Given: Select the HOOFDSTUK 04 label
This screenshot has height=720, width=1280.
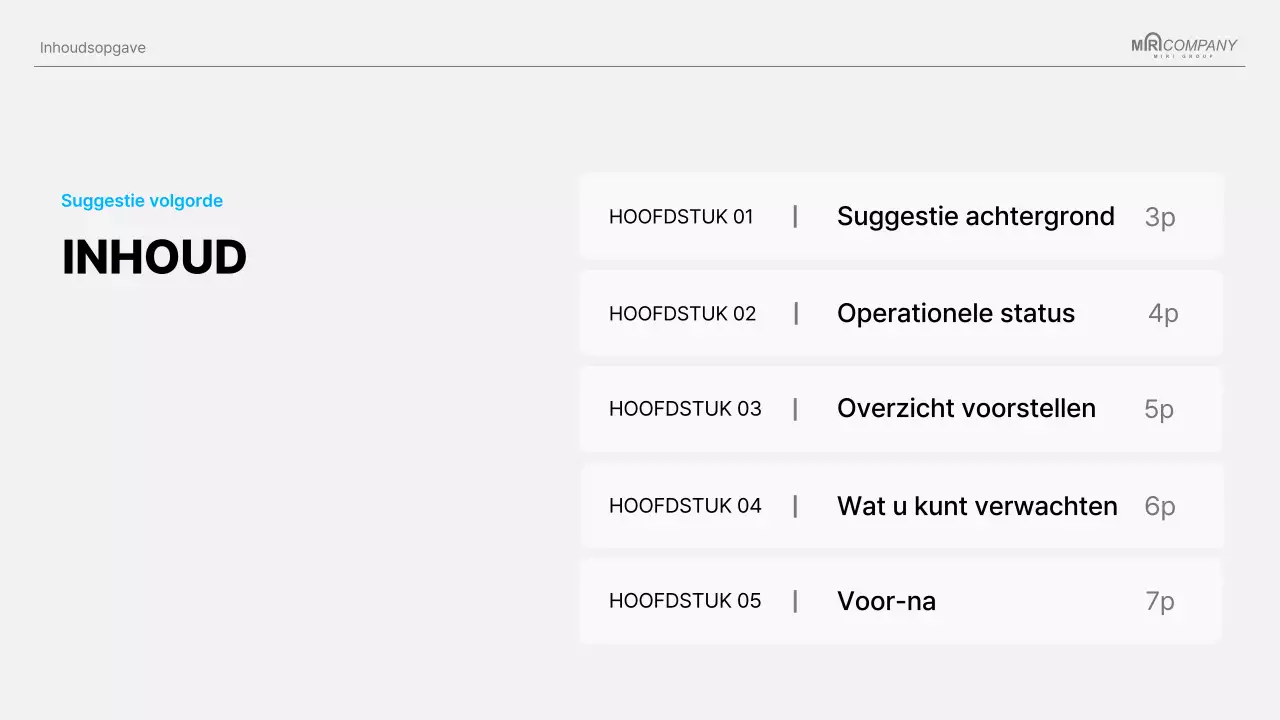Looking at the screenshot, I should [685, 506].
